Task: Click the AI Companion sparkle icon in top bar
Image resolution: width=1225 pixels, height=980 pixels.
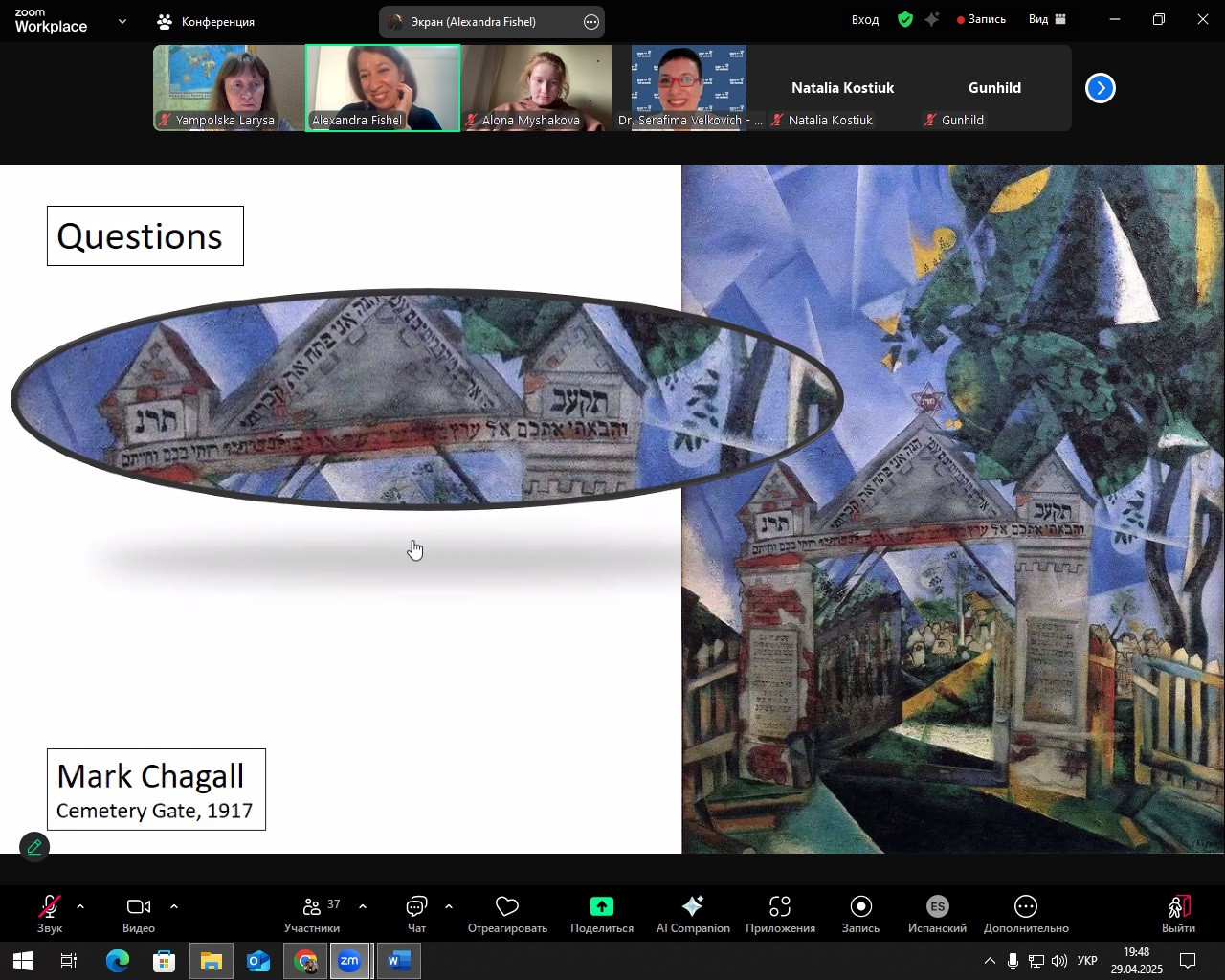Action: click(932, 19)
